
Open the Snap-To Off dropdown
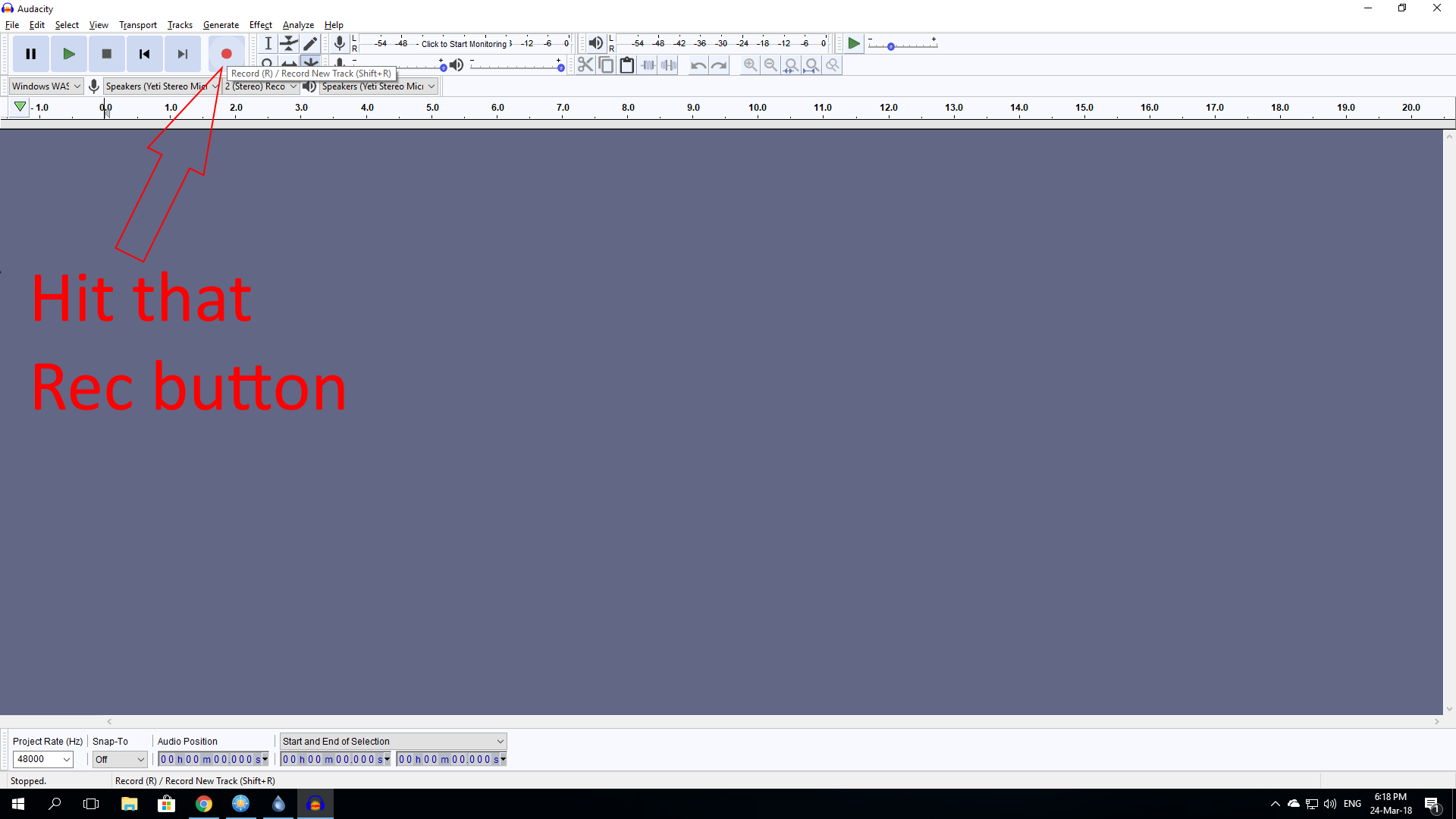coord(119,759)
